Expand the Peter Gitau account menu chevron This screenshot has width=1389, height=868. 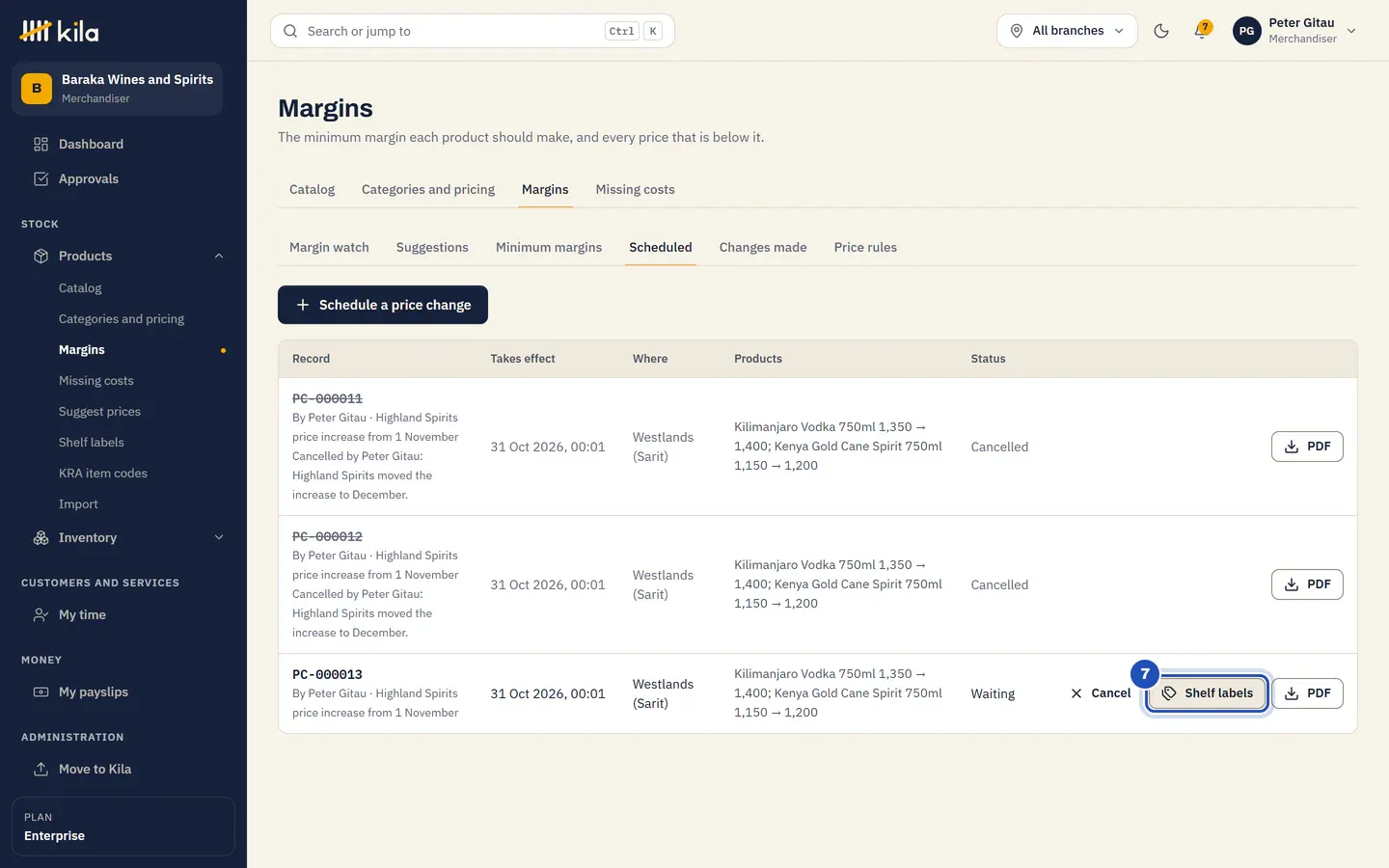point(1351,31)
